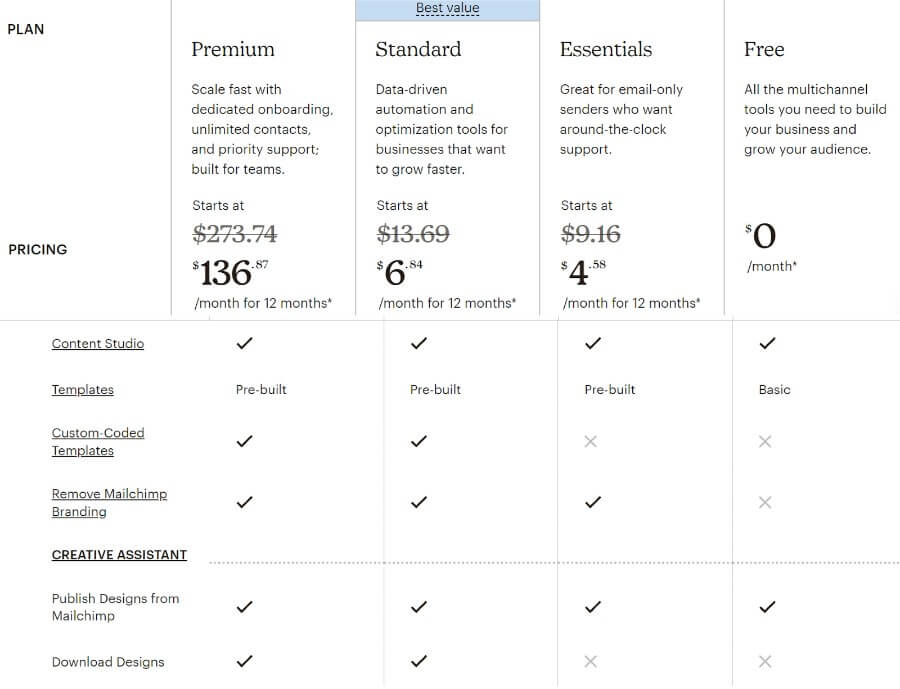Open the Templates feature link

click(83, 390)
